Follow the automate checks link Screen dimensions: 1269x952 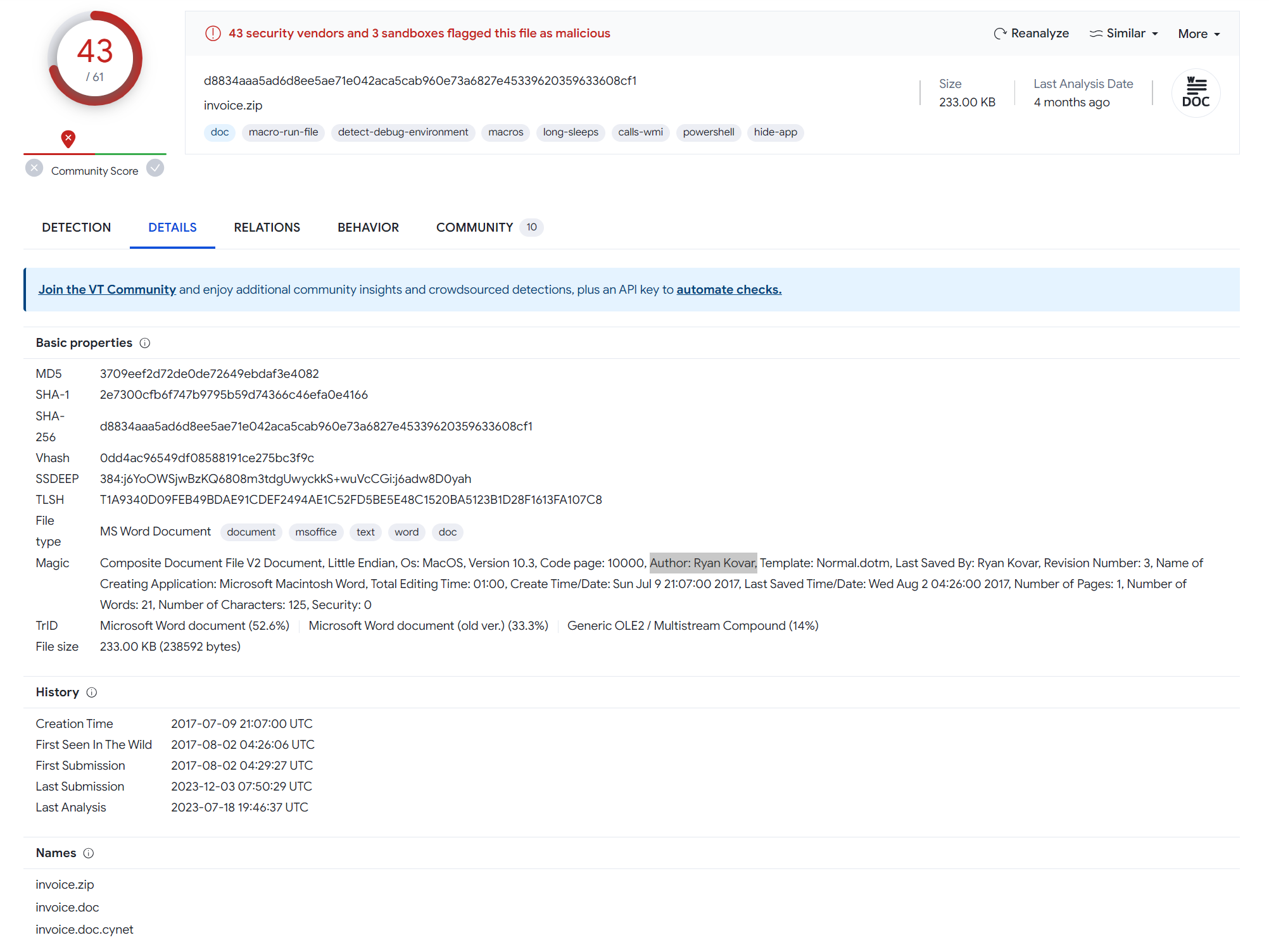click(x=729, y=289)
